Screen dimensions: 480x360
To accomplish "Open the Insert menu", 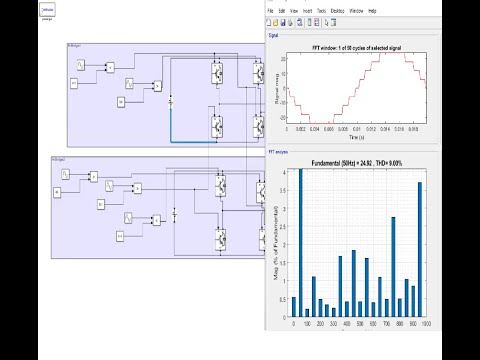I will 307,11.
